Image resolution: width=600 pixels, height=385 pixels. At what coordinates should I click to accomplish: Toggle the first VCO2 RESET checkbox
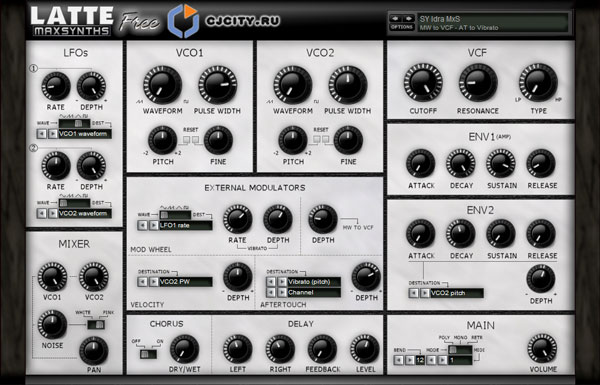(x=316, y=140)
